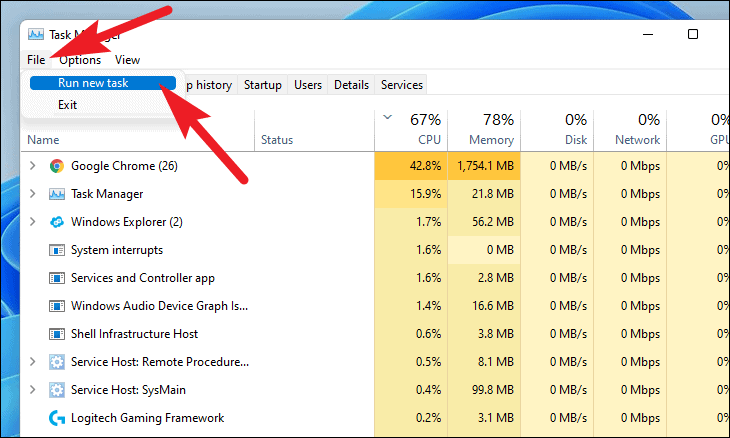730x438 pixels.
Task: Switch to the Startup tab
Action: [x=263, y=85]
